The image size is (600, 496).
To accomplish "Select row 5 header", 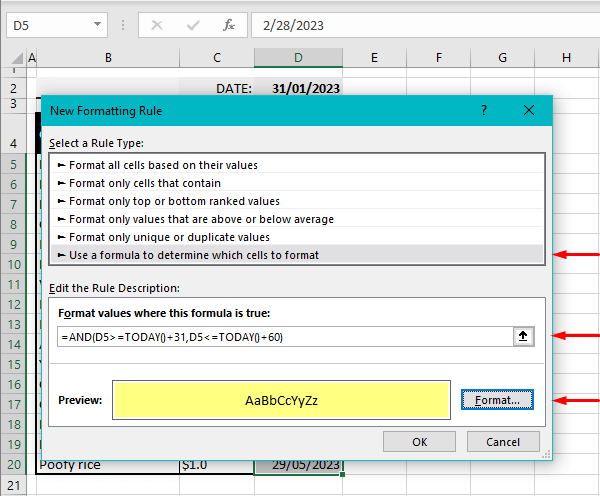I will tap(13, 164).
